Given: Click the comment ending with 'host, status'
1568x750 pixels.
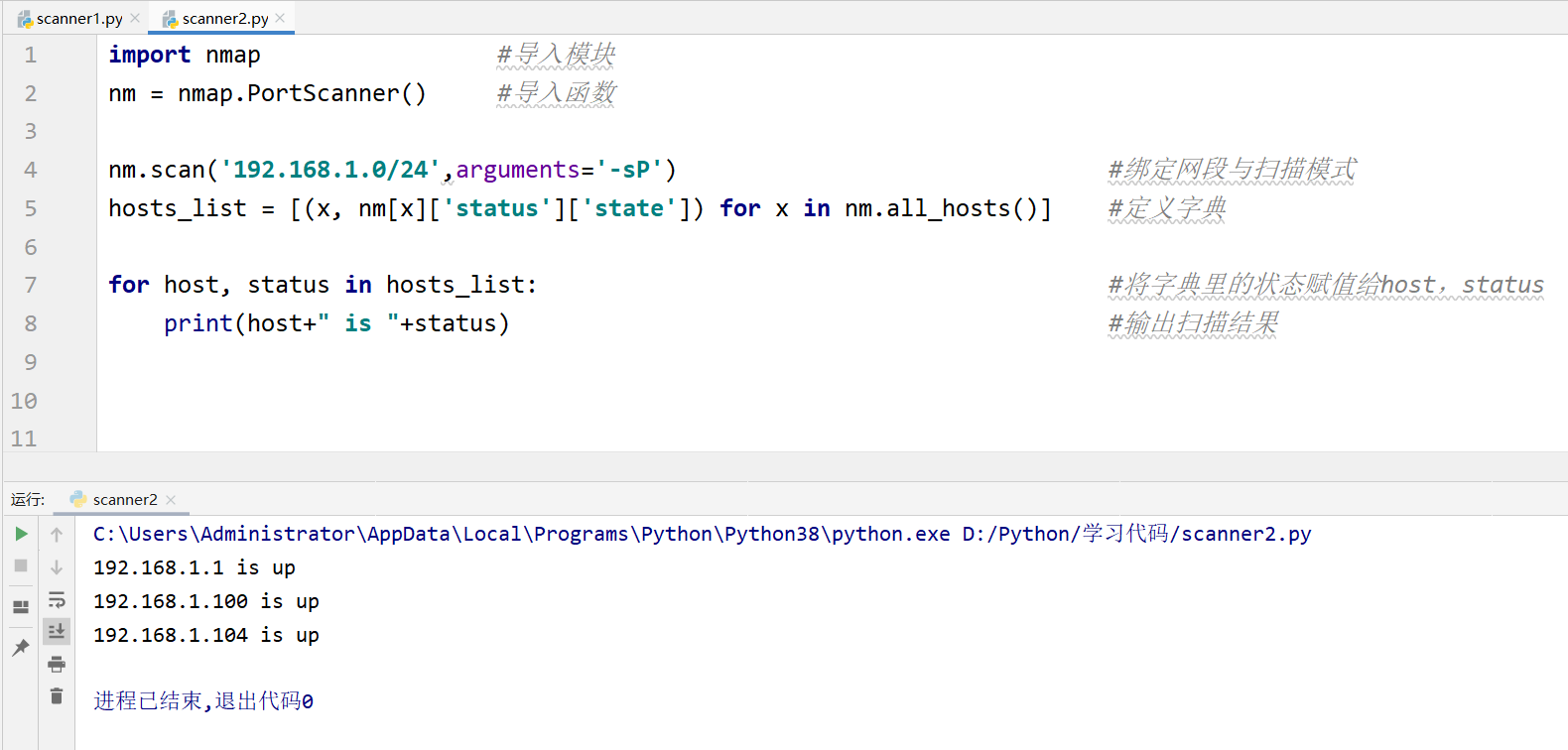Looking at the screenshot, I should tap(1326, 286).
